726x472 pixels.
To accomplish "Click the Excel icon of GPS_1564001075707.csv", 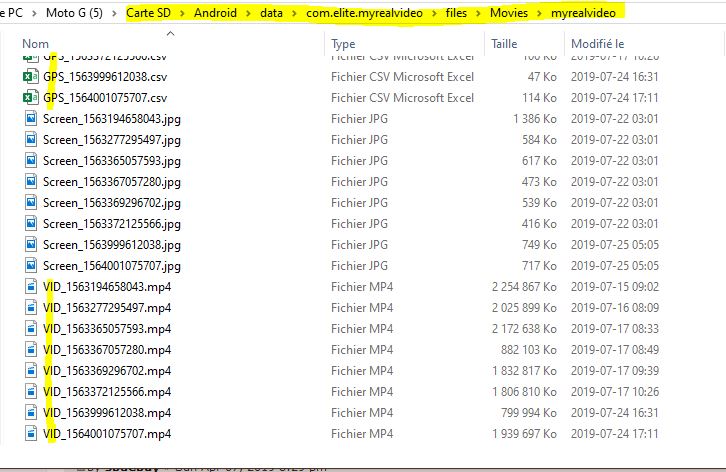I will tap(33, 98).
